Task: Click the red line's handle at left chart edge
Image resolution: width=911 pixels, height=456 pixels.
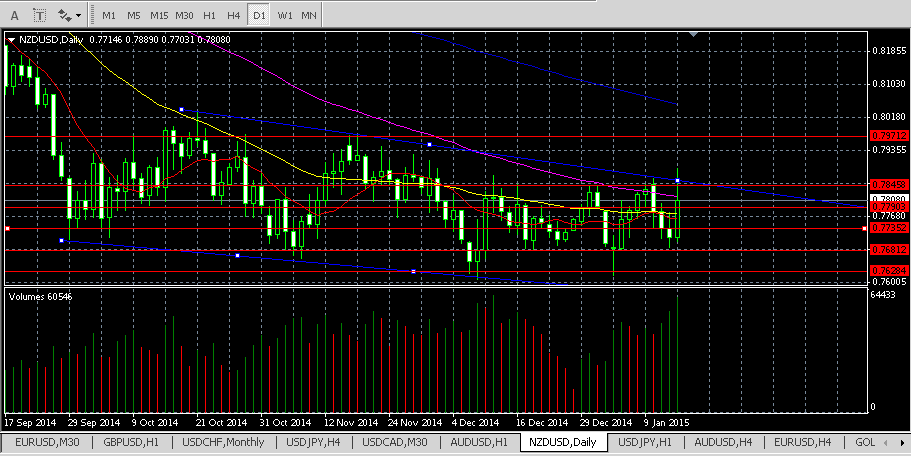Action: pyautogui.click(x=7, y=229)
